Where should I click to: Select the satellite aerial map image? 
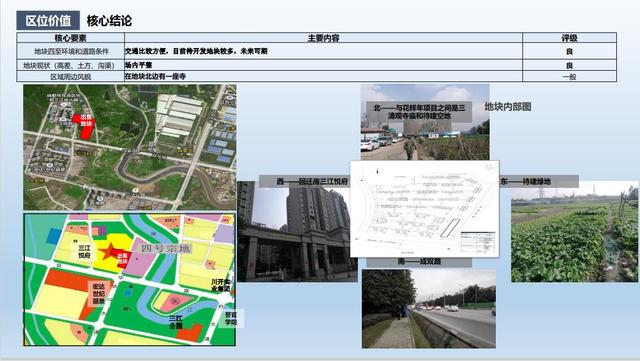pos(130,147)
